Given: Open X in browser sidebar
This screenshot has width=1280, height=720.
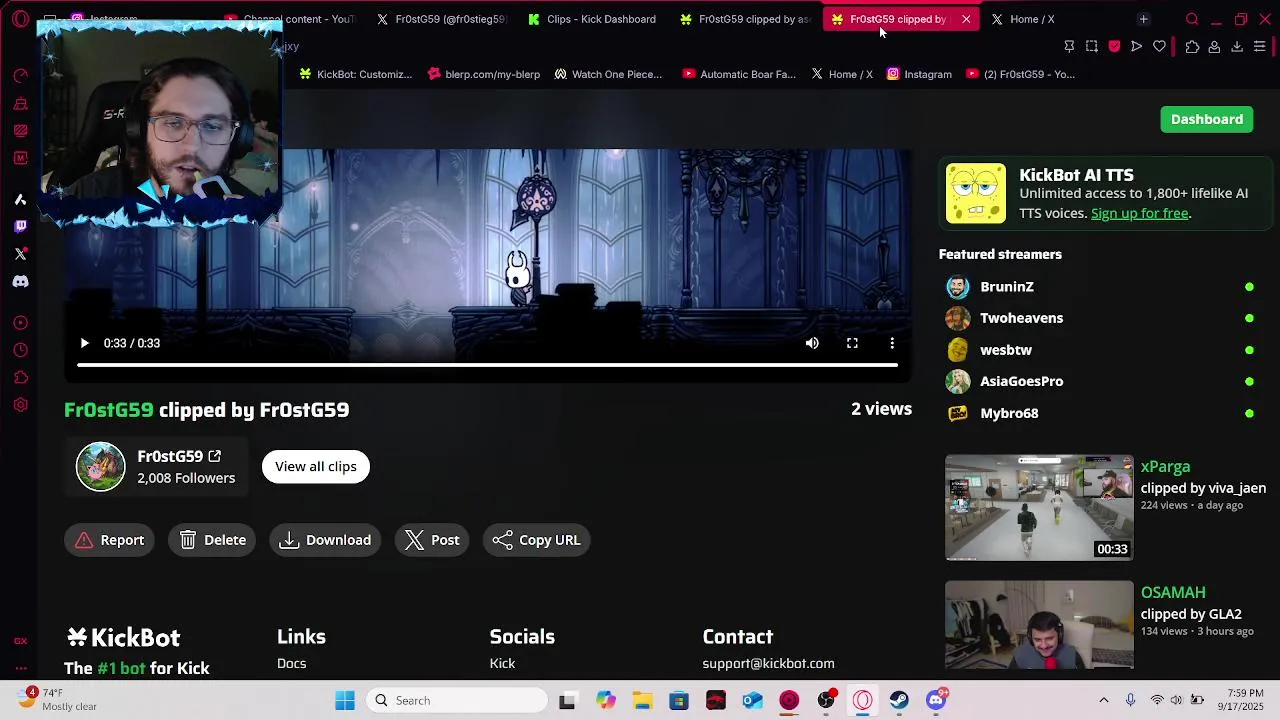Looking at the screenshot, I should coord(20,254).
